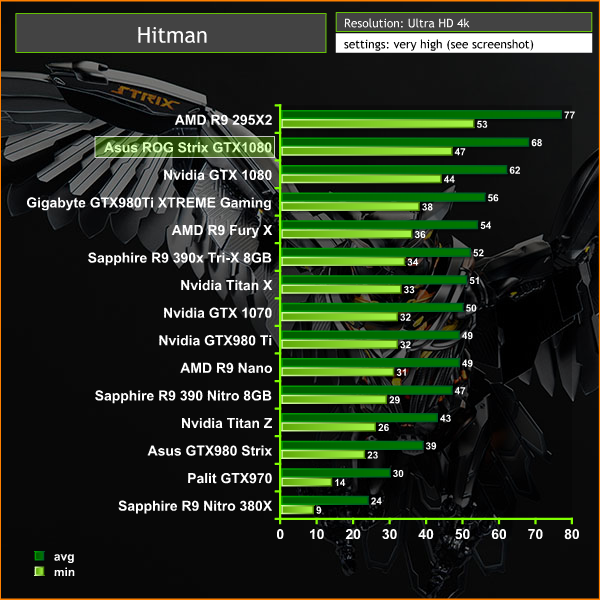
Task: Click Gigabyte GTX980Ti XTREME Gaming label
Action: click(x=149, y=203)
